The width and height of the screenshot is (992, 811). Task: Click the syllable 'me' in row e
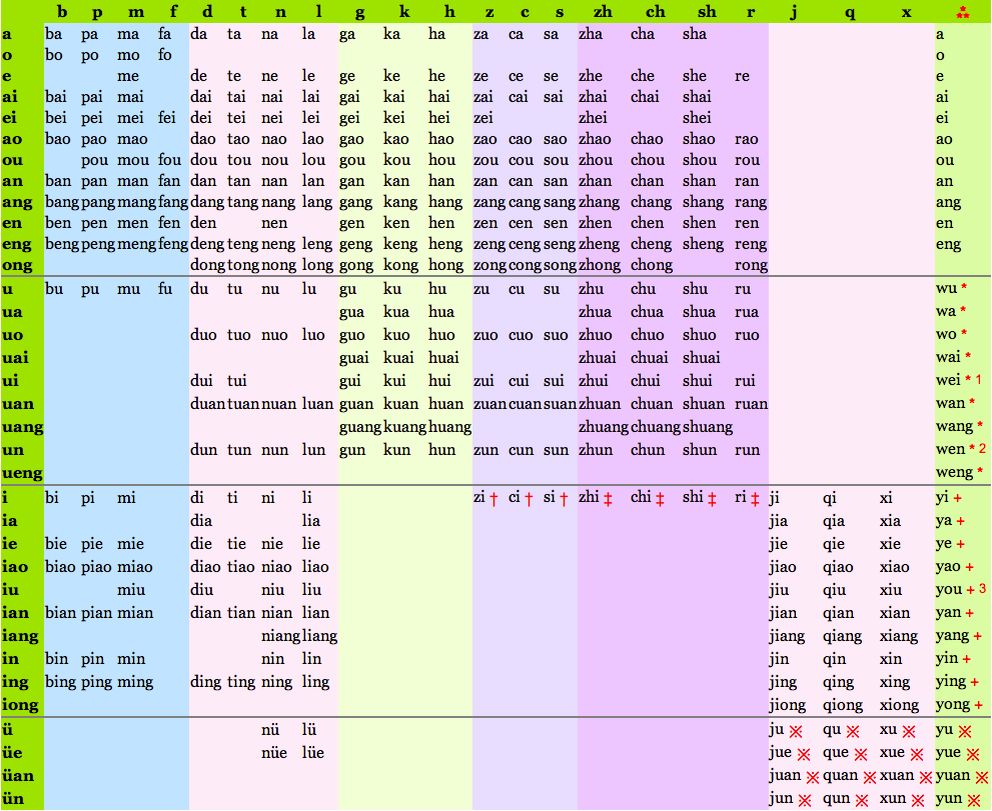click(128, 77)
